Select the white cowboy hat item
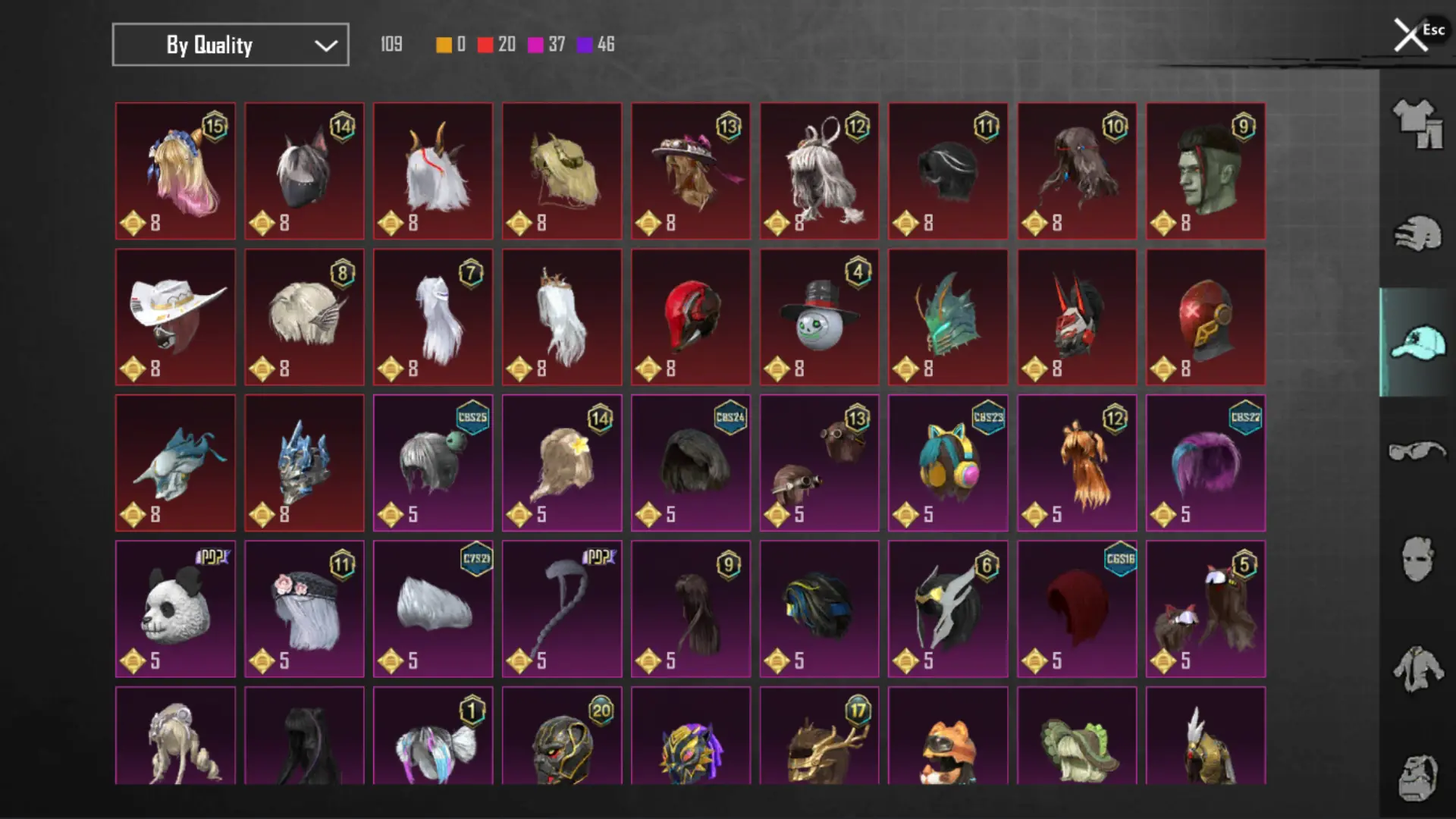 (175, 317)
